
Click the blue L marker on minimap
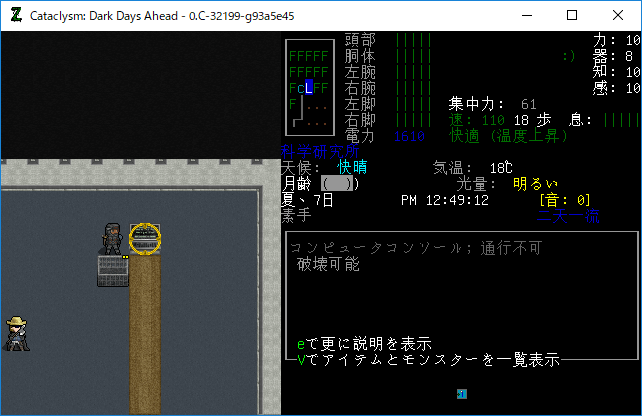310,87
